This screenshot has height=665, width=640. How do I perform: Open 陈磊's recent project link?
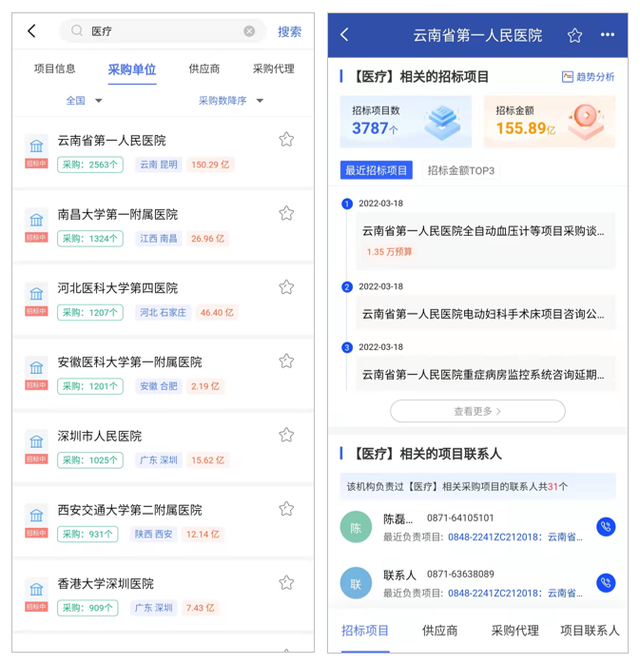pyautogui.click(x=515, y=537)
